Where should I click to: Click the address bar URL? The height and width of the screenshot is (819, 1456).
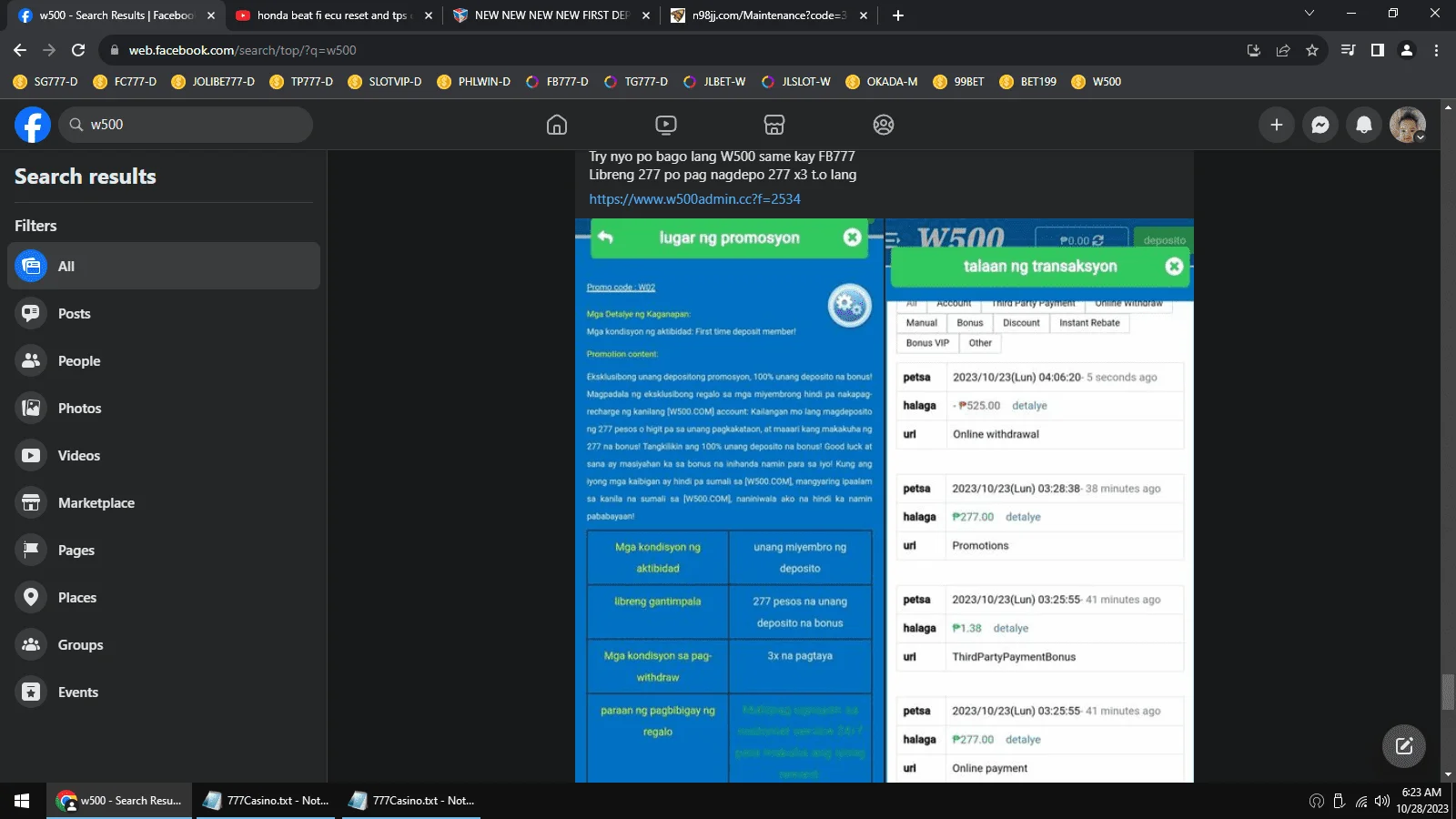(242, 50)
